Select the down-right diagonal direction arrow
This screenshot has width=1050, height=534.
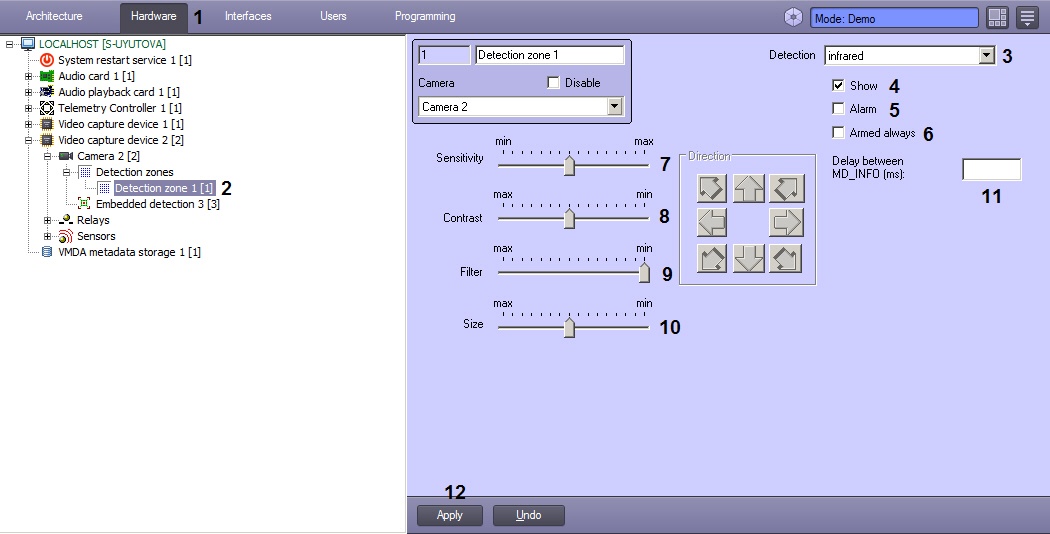(786, 258)
